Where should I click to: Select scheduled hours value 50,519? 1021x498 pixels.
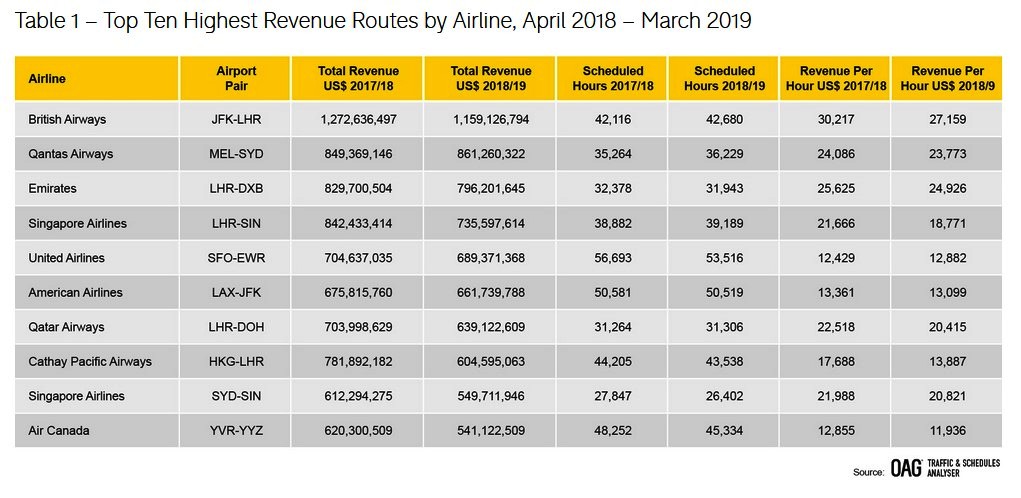click(x=724, y=292)
